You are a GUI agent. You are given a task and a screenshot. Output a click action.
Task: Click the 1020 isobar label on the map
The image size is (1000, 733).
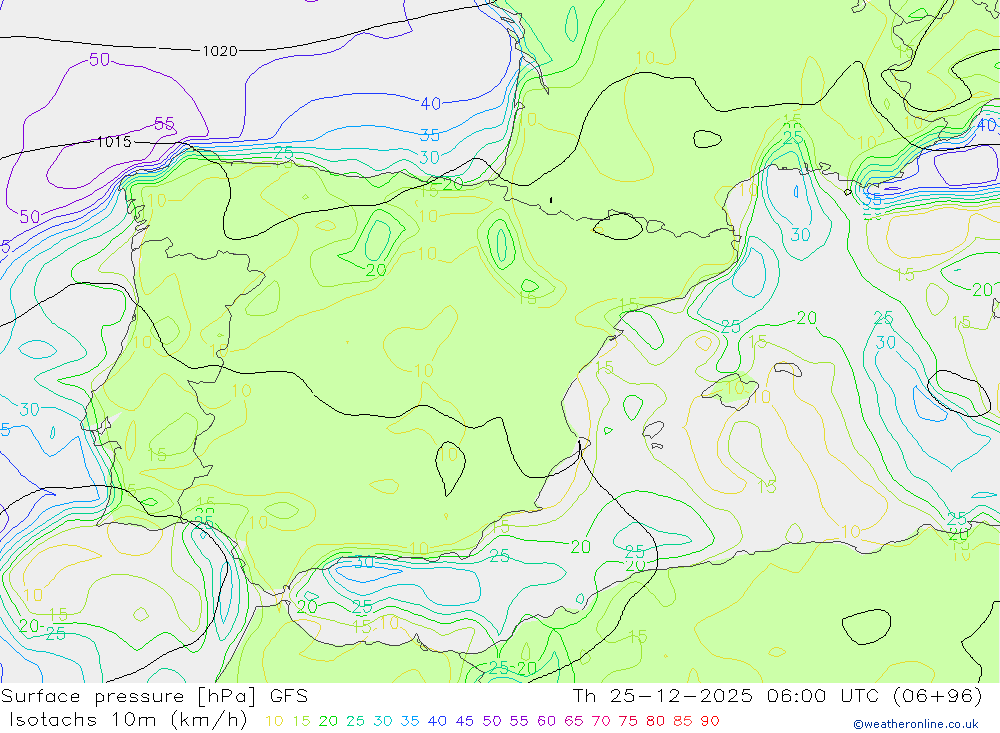220,51
